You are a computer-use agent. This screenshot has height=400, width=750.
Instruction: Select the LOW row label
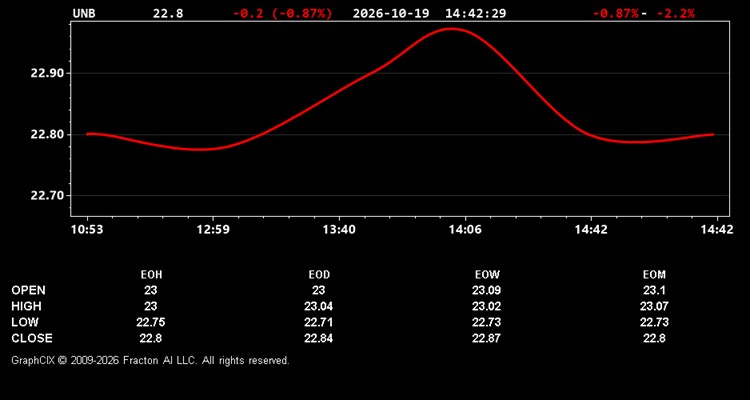[25, 322]
